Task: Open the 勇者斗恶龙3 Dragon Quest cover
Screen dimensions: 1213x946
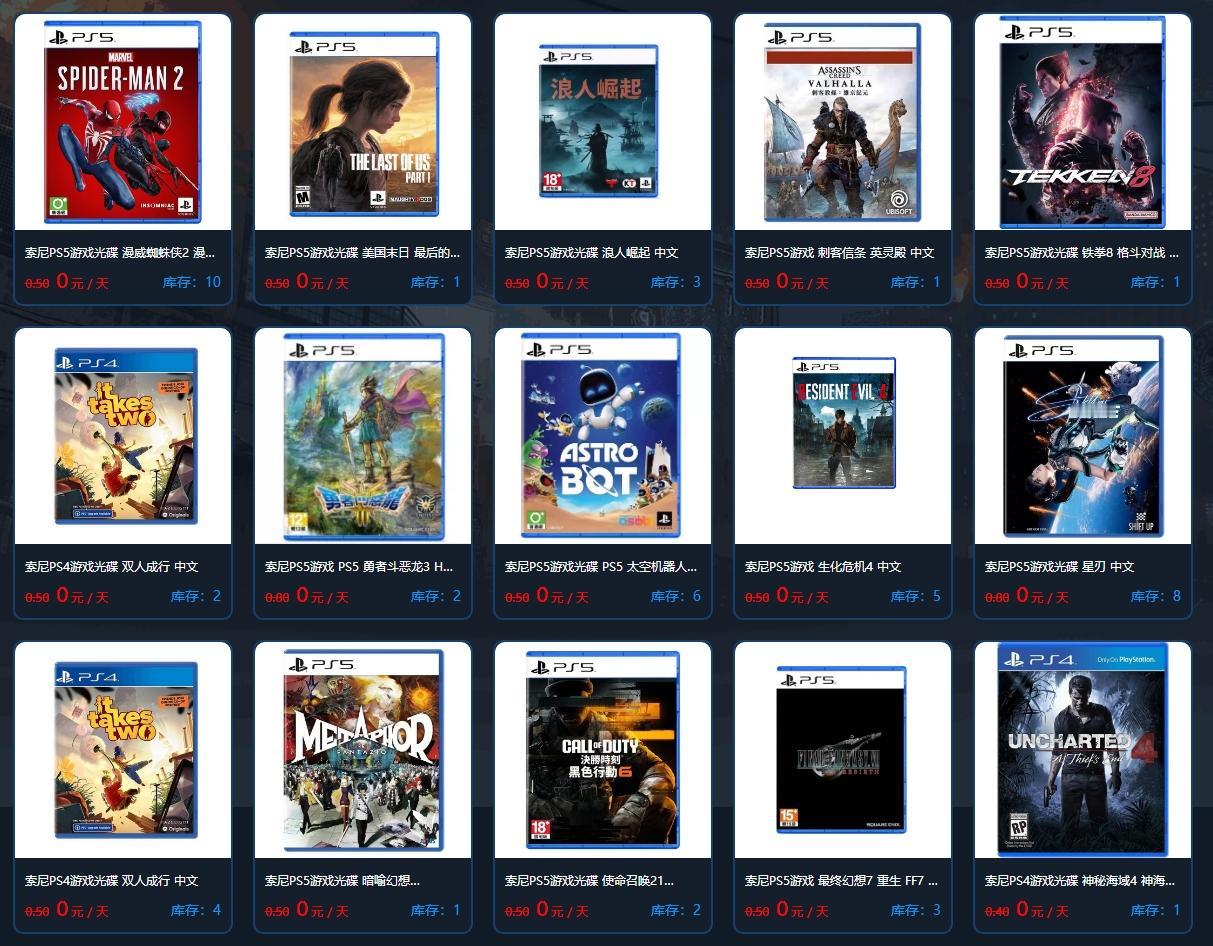Action: click(x=364, y=437)
